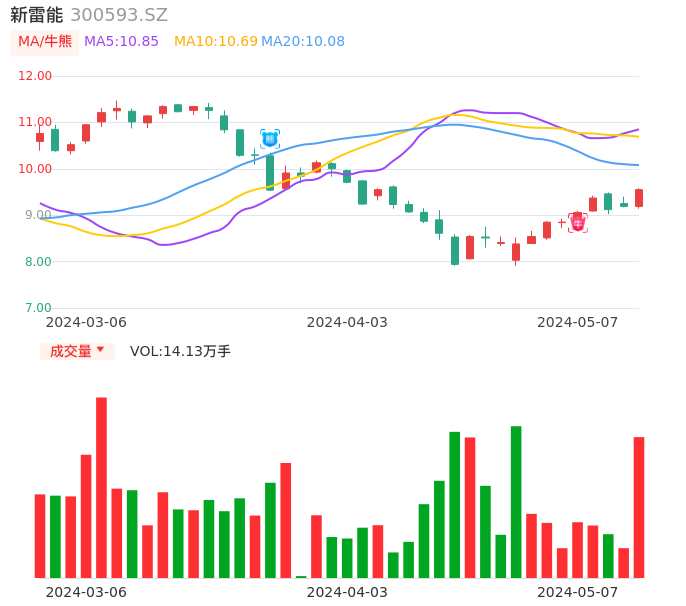Click the blue bear marker icon on the chart

pos(270,139)
